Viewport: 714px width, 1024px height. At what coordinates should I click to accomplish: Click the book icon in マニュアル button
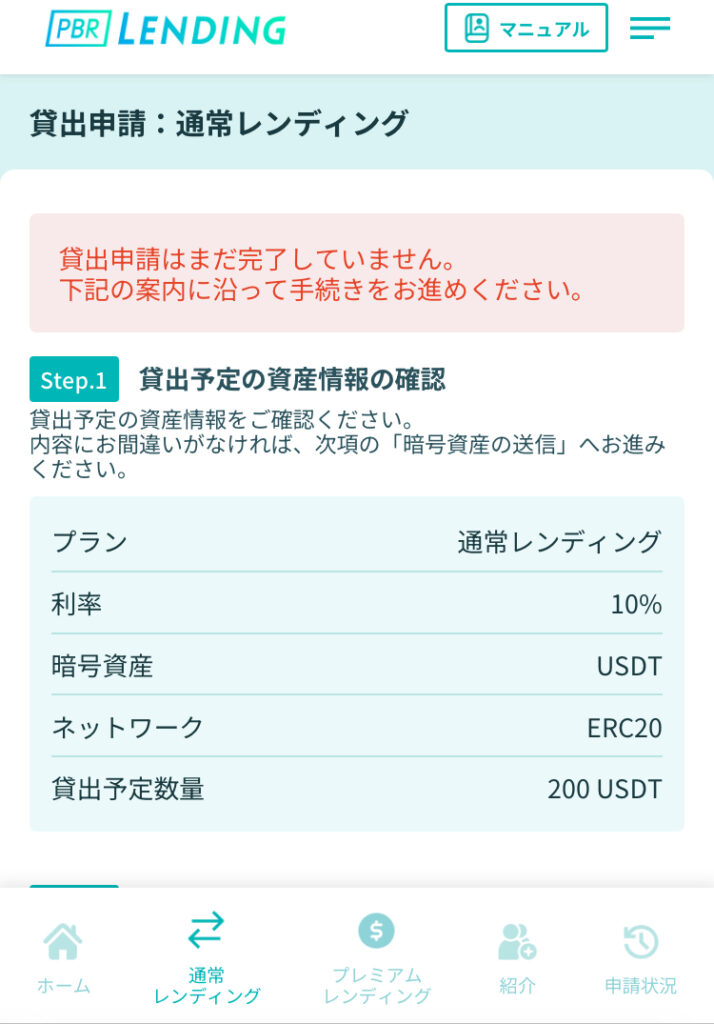click(477, 28)
